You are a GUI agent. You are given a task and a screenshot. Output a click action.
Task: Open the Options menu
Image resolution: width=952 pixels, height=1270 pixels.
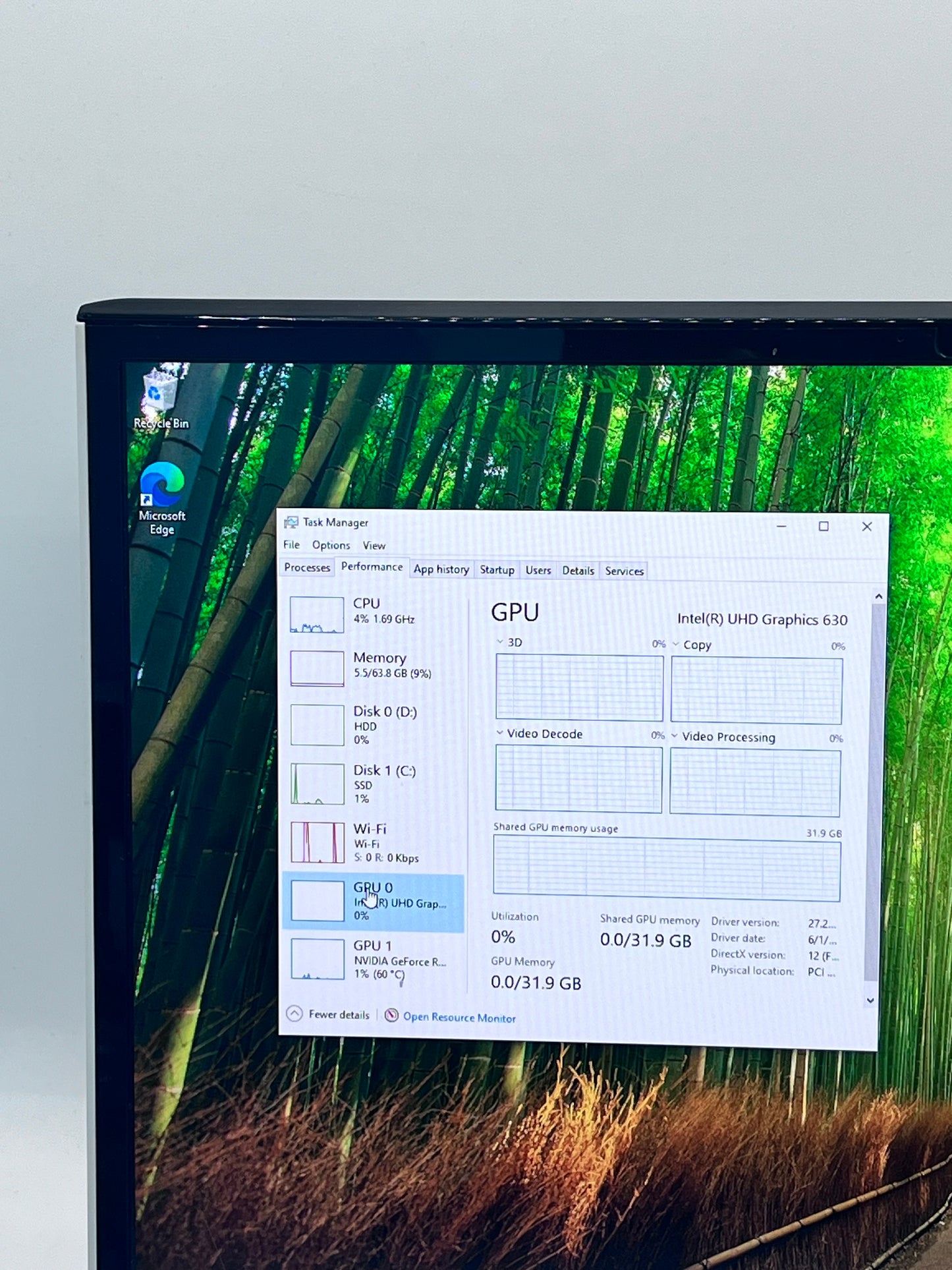pyautogui.click(x=331, y=545)
